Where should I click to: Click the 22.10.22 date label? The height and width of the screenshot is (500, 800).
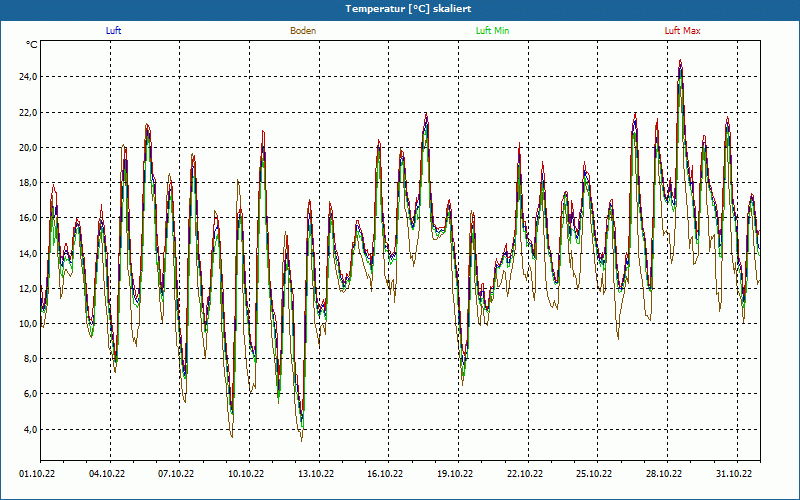pyautogui.click(x=525, y=474)
